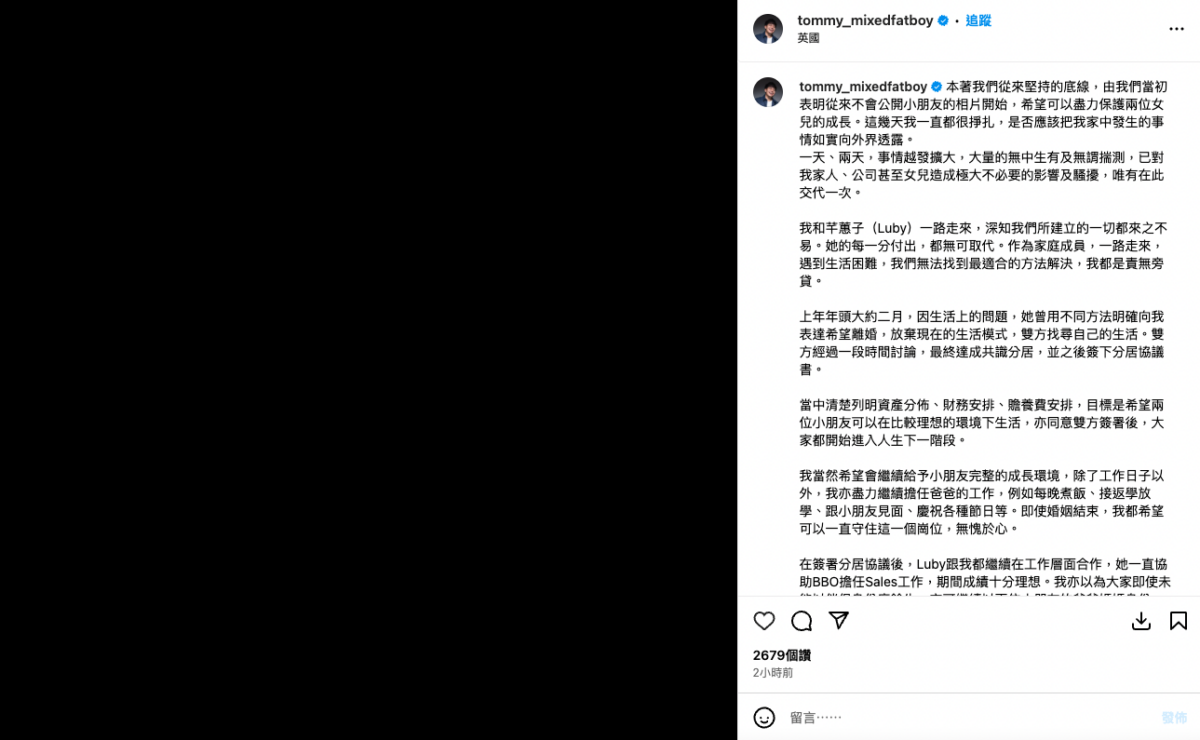This screenshot has width=1200, height=740.
Task: Like the post with heart icon
Action: coord(764,621)
